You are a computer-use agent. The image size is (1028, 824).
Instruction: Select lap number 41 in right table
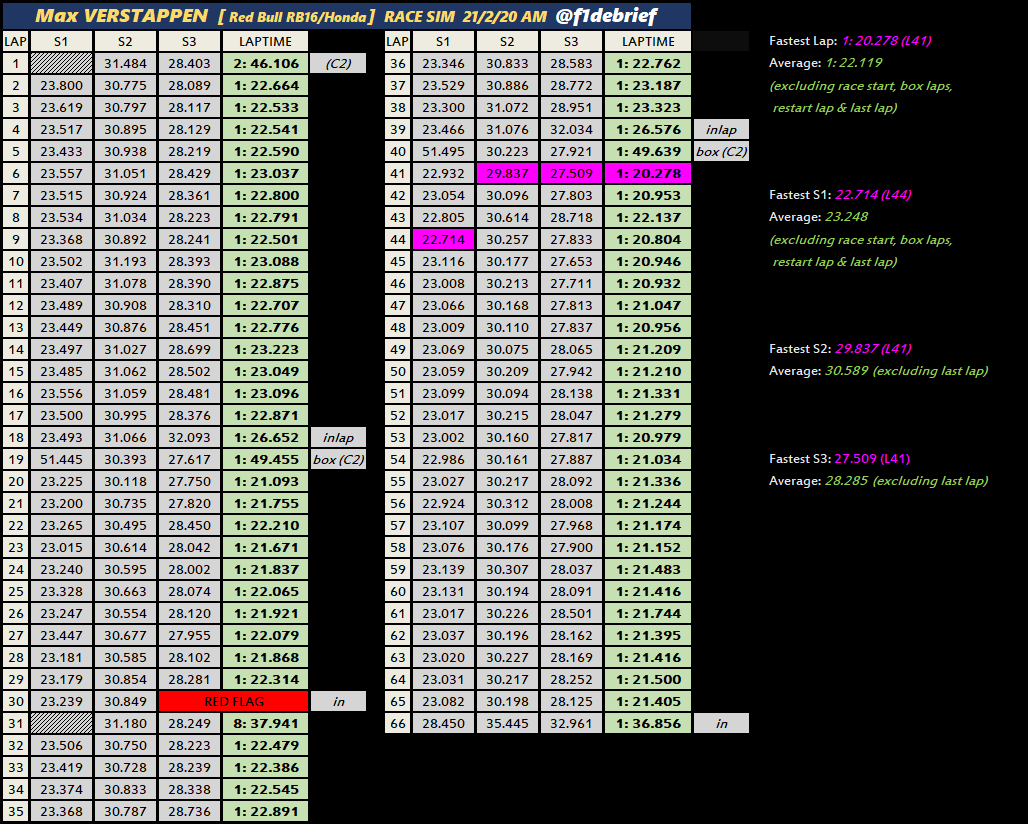pyautogui.click(x=397, y=173)
